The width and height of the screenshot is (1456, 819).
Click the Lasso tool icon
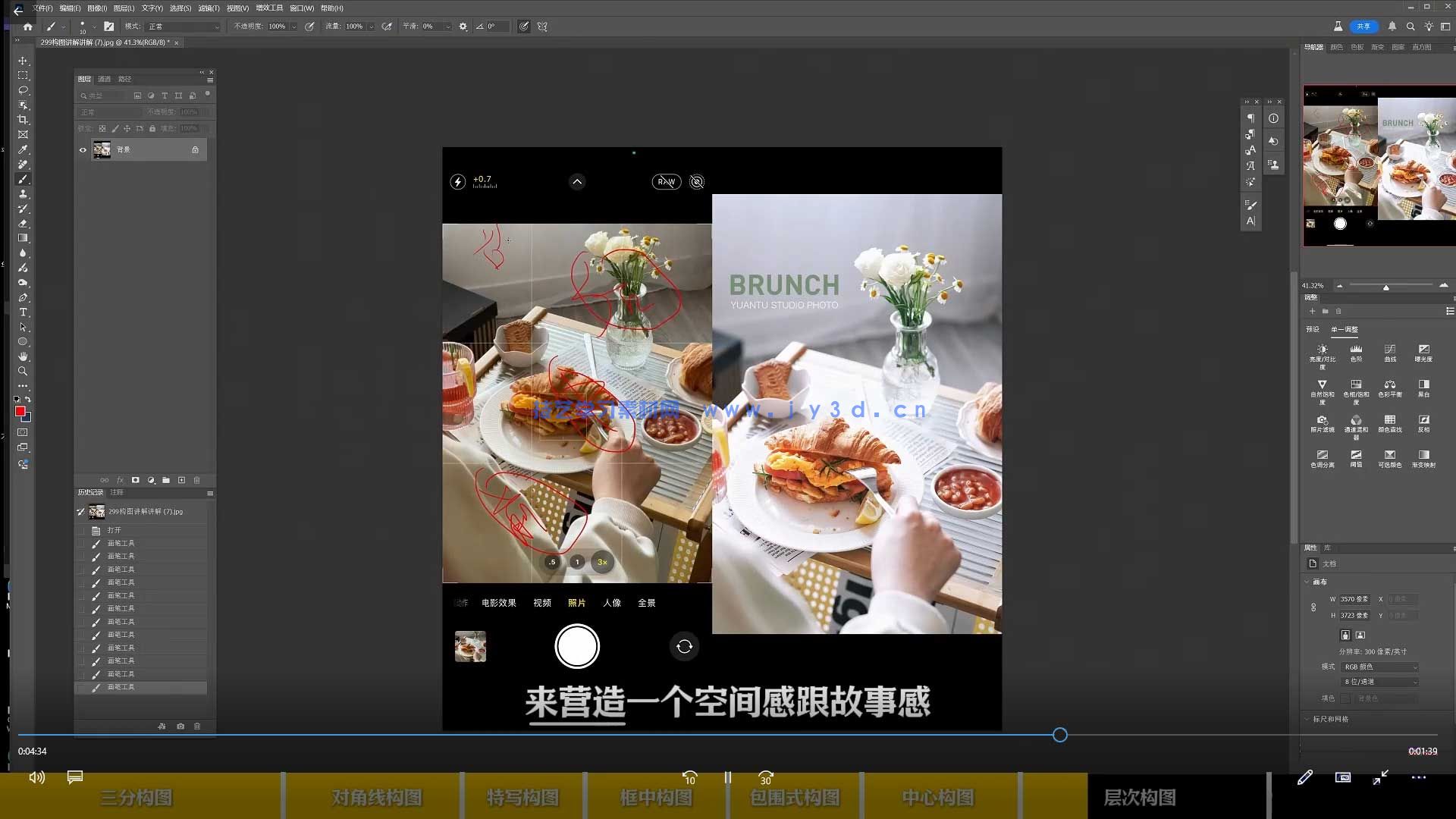(23, 90)
